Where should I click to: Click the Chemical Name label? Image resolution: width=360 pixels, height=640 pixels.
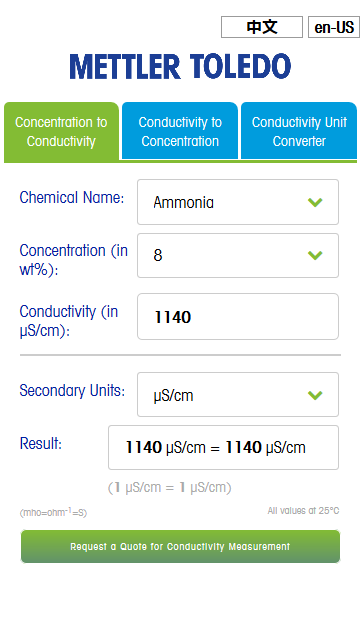pos(72,198)
